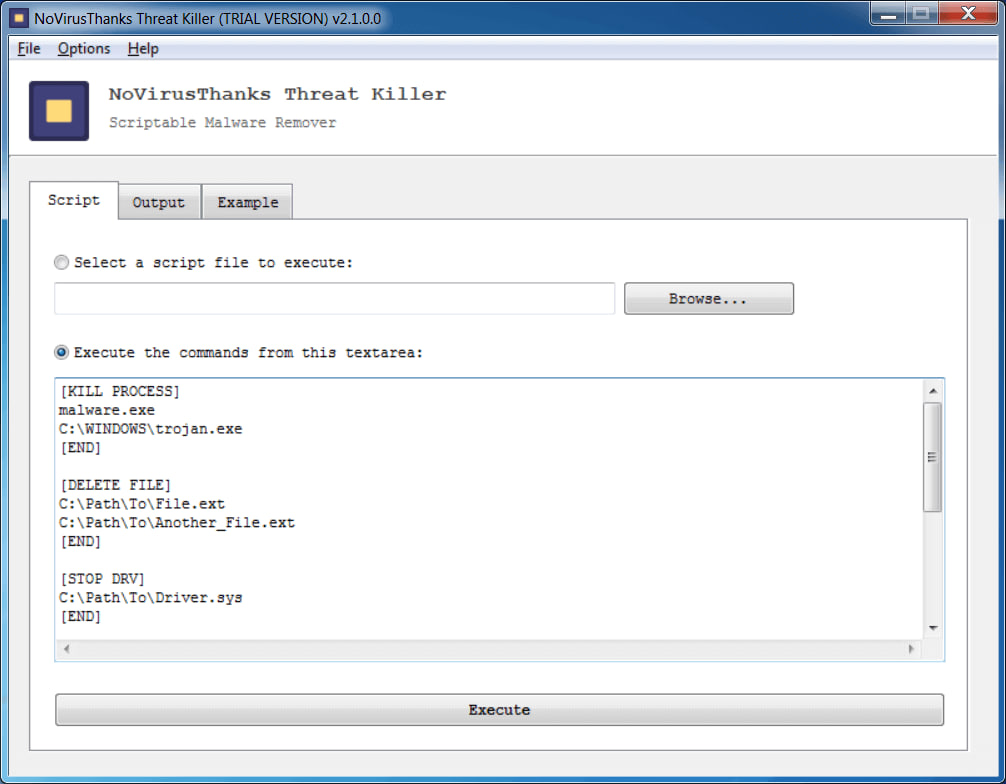Click the textarea scroll down arrow
Screen dimensions: 1006x784
click(933, 628)
